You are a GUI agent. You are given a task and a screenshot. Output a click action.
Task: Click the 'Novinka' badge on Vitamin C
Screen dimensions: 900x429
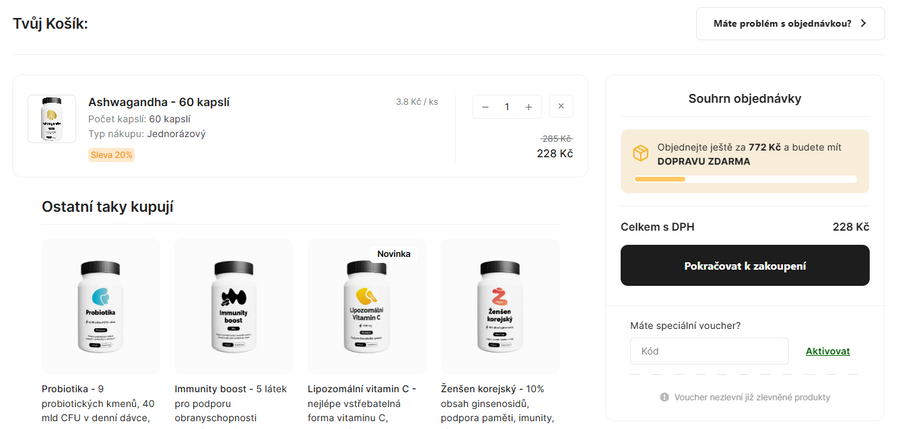(394, 254)
